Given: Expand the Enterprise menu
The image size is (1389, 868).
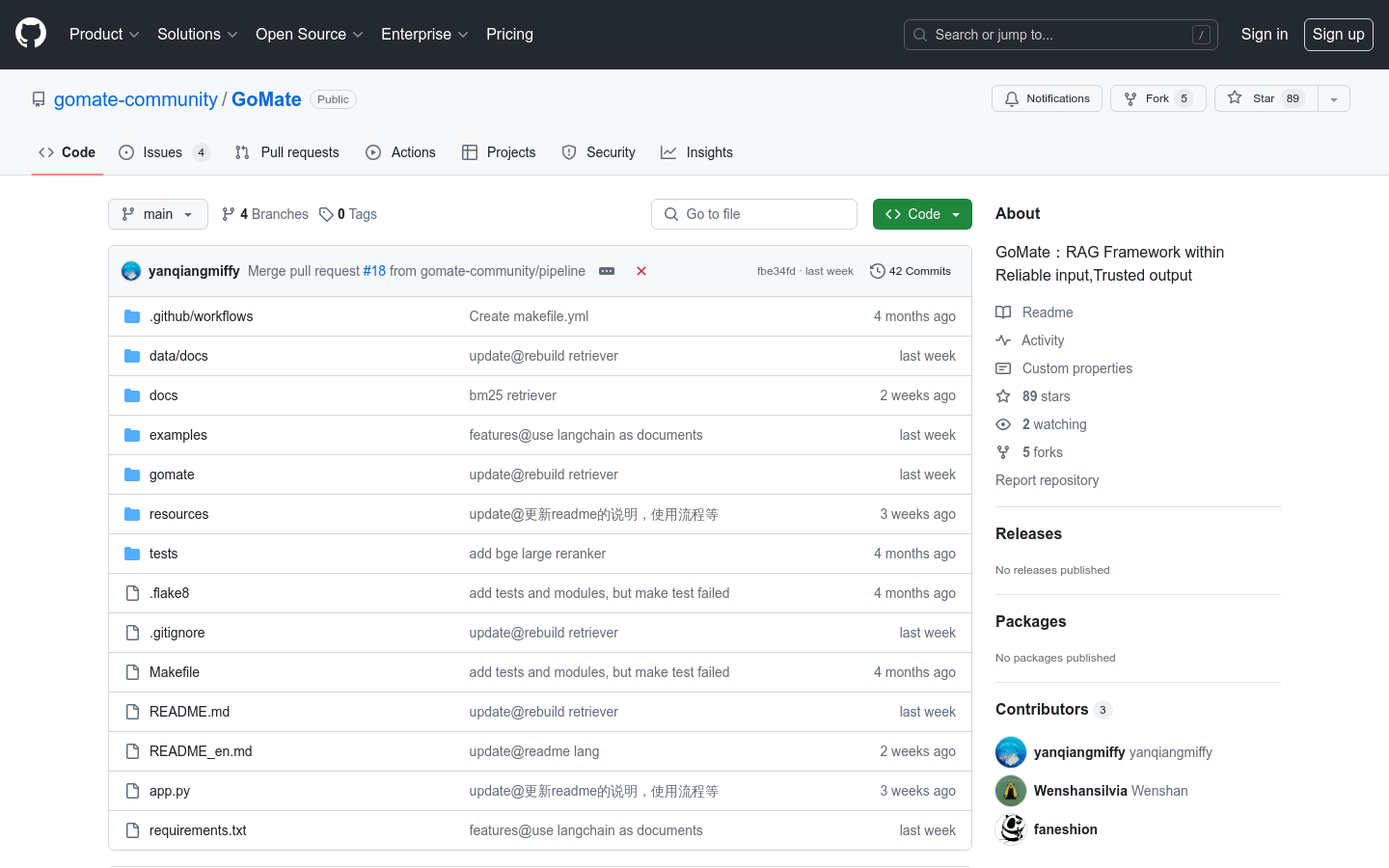Looking at the screenshot, I should click(x=424, y=34).
